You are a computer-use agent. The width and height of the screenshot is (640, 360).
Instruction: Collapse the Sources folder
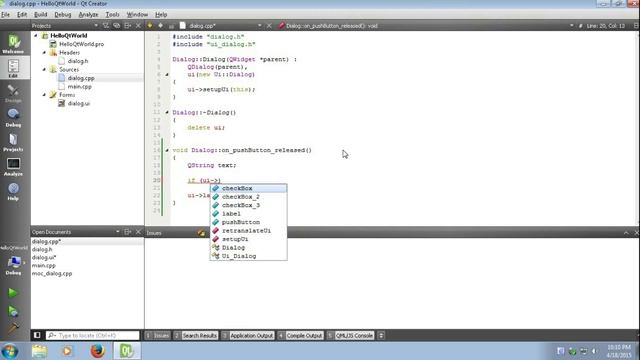click(44, 69)
